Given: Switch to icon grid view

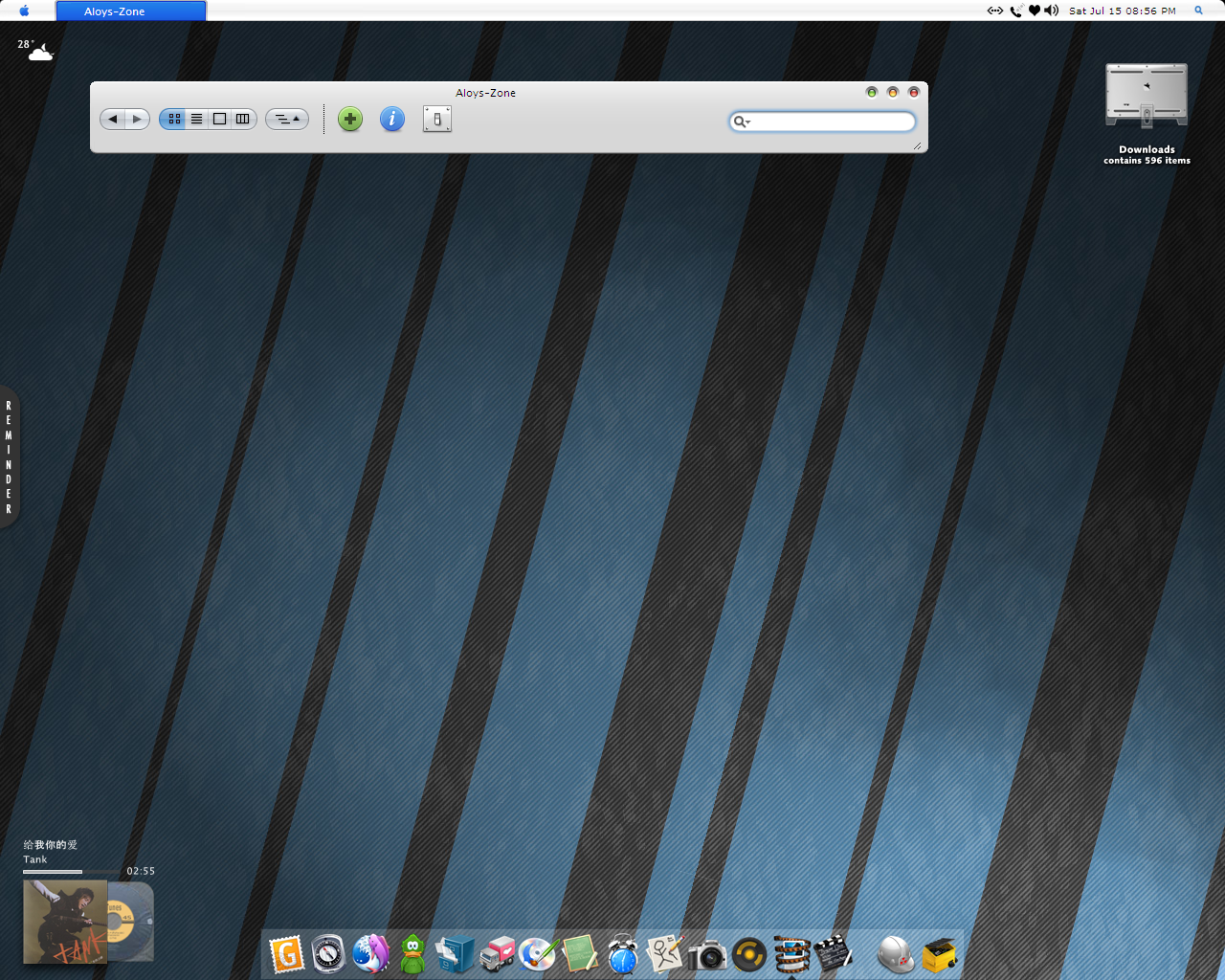Looking at the screenshot, I should pyautogui.click(x=174, y=119).
